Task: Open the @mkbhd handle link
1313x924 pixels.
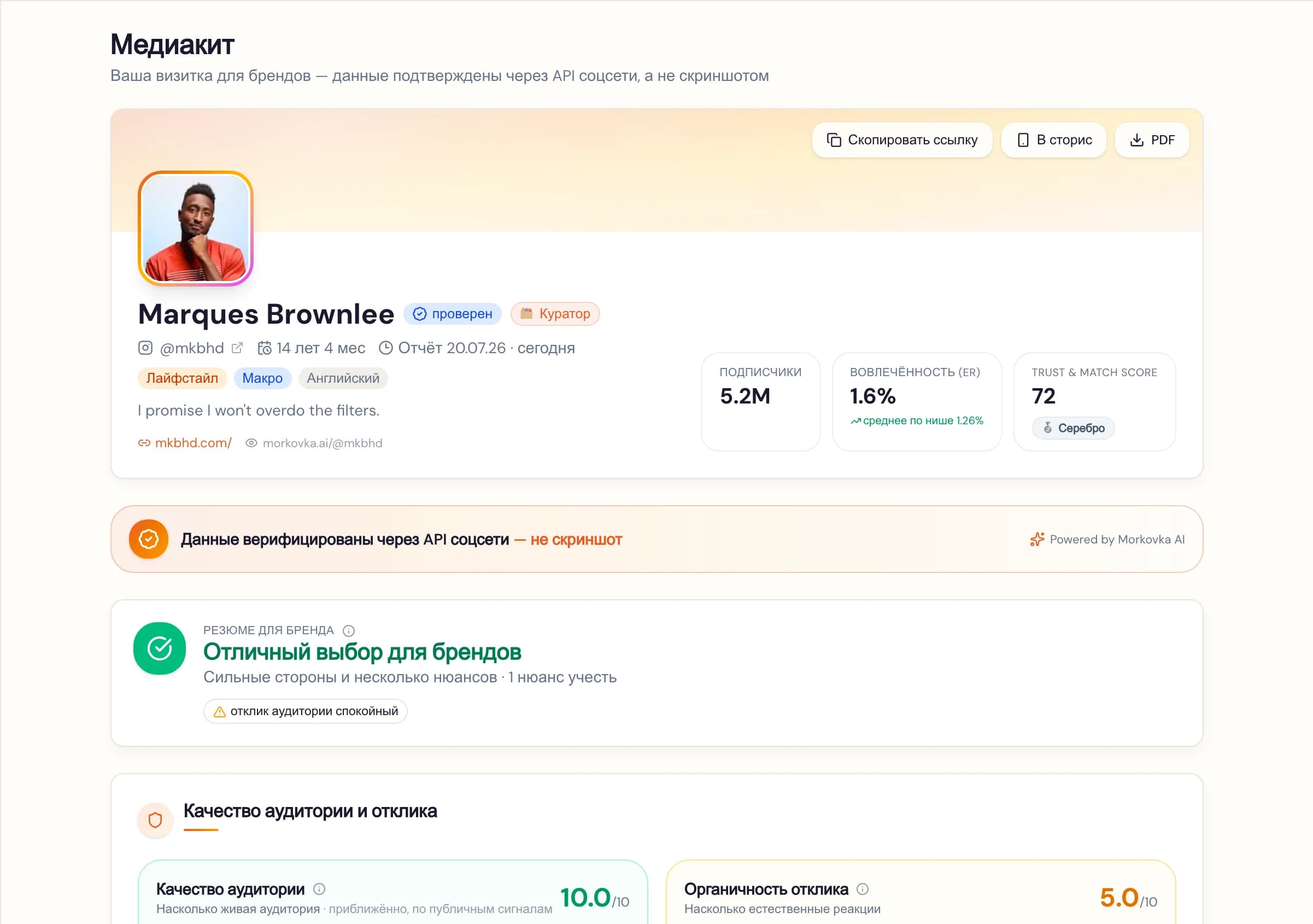Action: (x=191, y=348)
